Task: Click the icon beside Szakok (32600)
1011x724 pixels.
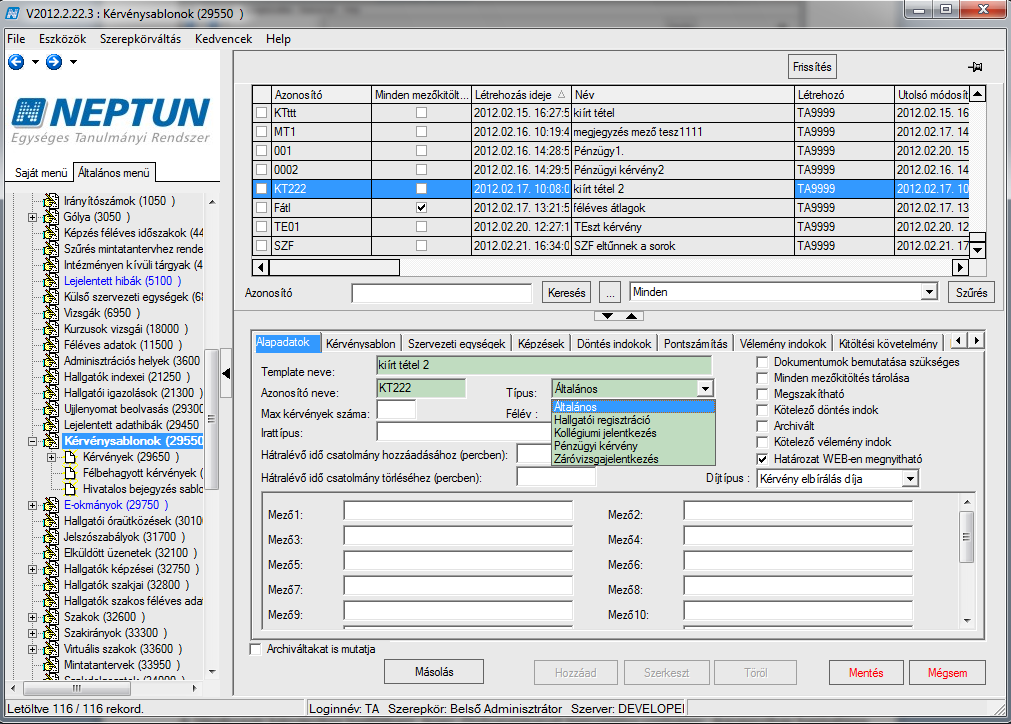Action: click(51, 618)
